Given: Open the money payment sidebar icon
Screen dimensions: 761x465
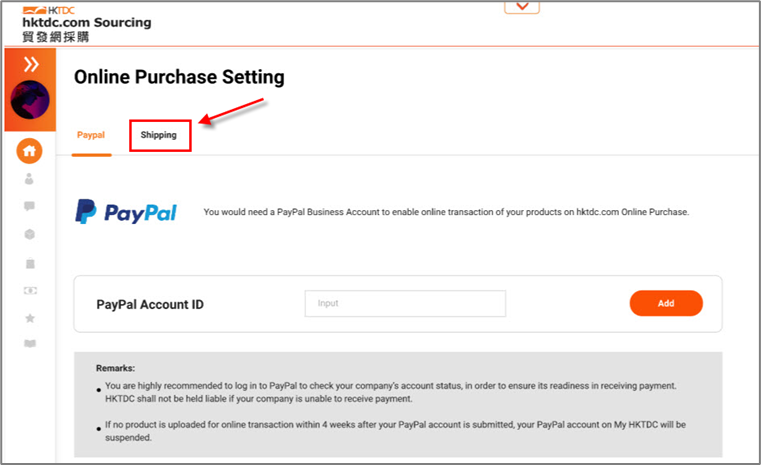Looking at the screenshot, I should pos(30,290).
